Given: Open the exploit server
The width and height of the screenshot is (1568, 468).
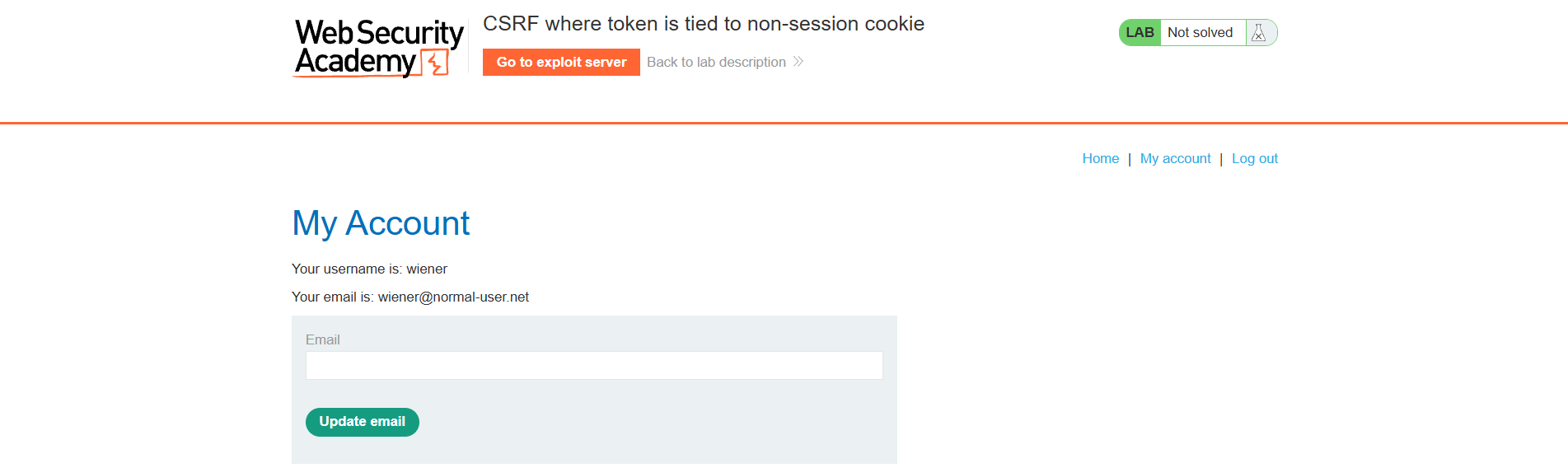Looking at the screenshot, I should tap(561, 62).
